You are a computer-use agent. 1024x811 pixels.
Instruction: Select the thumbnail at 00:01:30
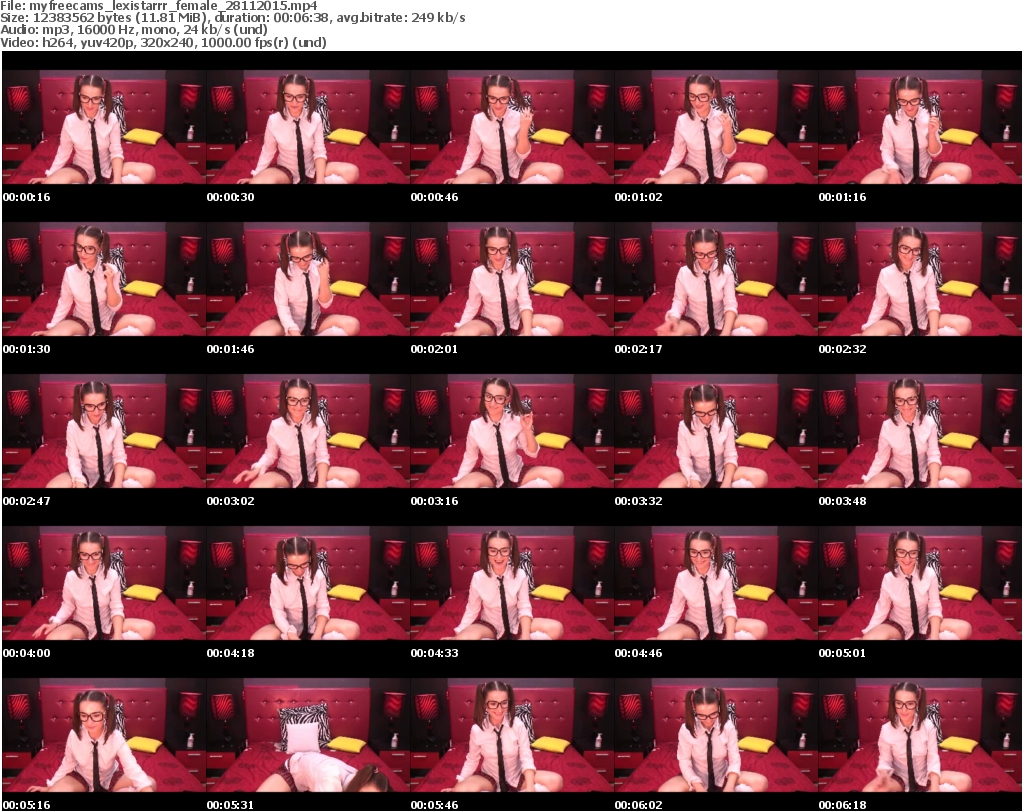click(104, 279)
